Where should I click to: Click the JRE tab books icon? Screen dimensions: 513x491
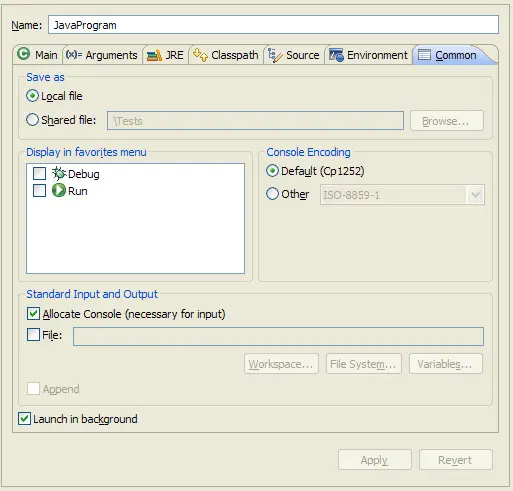(154, 55)
